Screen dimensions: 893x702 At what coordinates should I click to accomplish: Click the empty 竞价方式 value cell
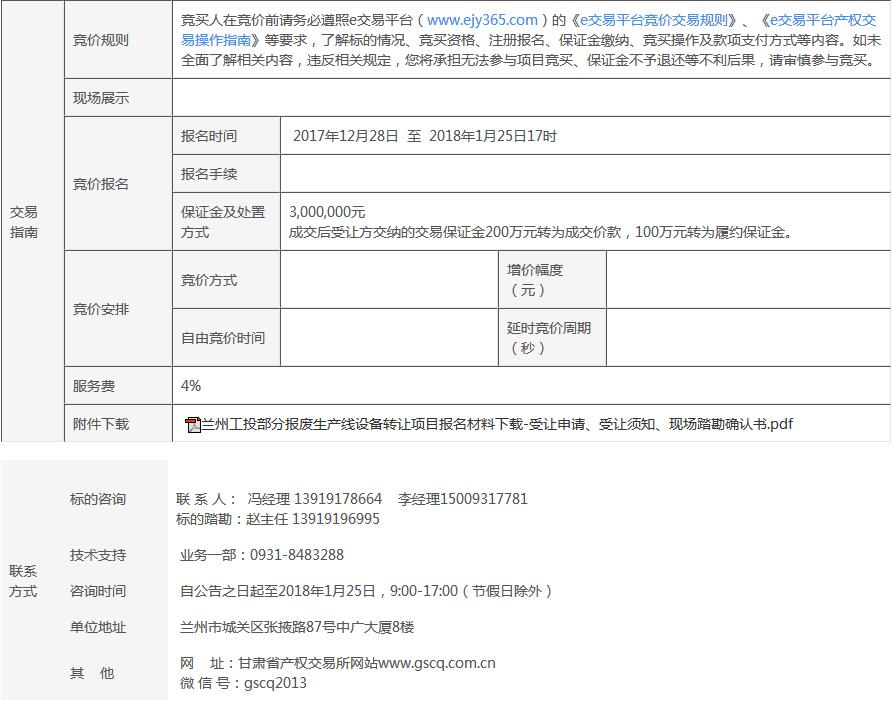390,280
